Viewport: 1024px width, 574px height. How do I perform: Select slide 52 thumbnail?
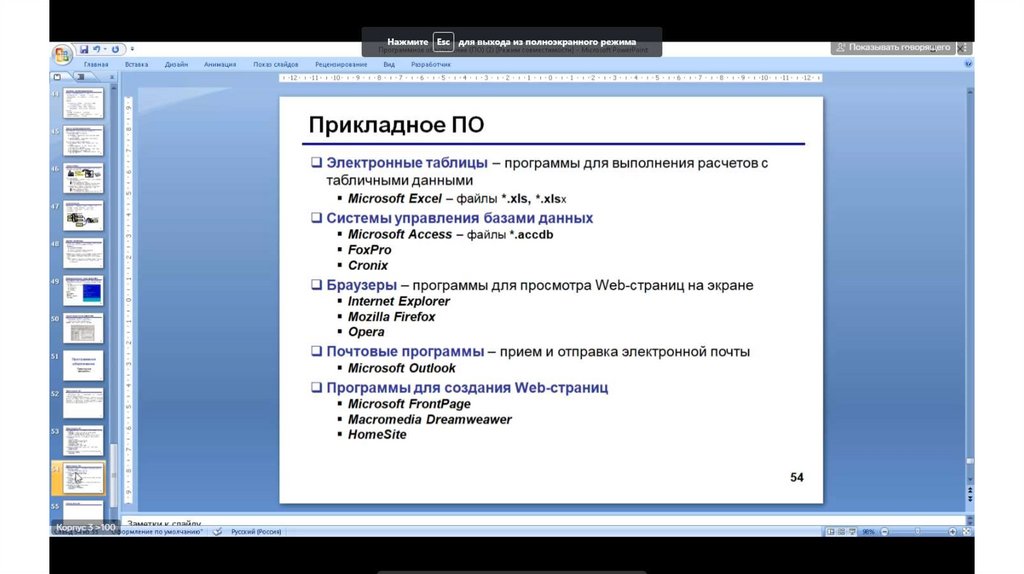(83, 403)
